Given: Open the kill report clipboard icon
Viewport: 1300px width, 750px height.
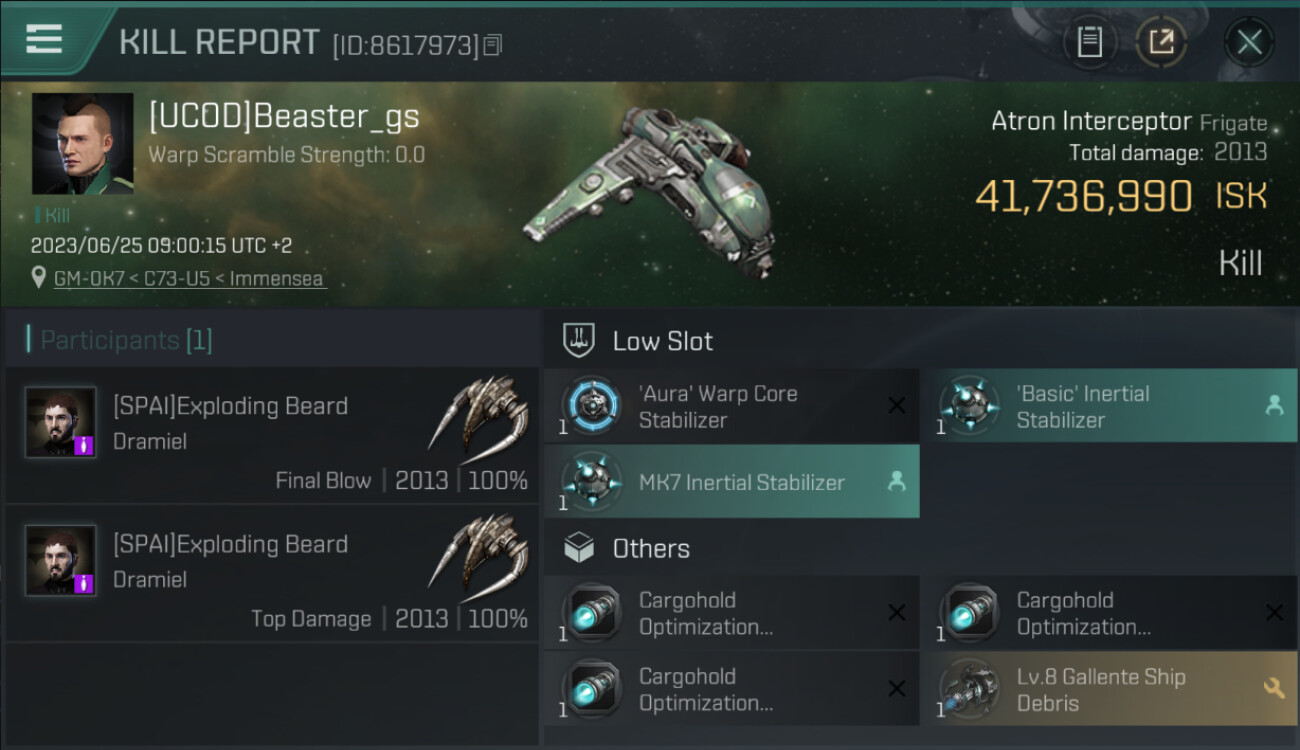Looking at the screenshot, I should [1089, 42].
